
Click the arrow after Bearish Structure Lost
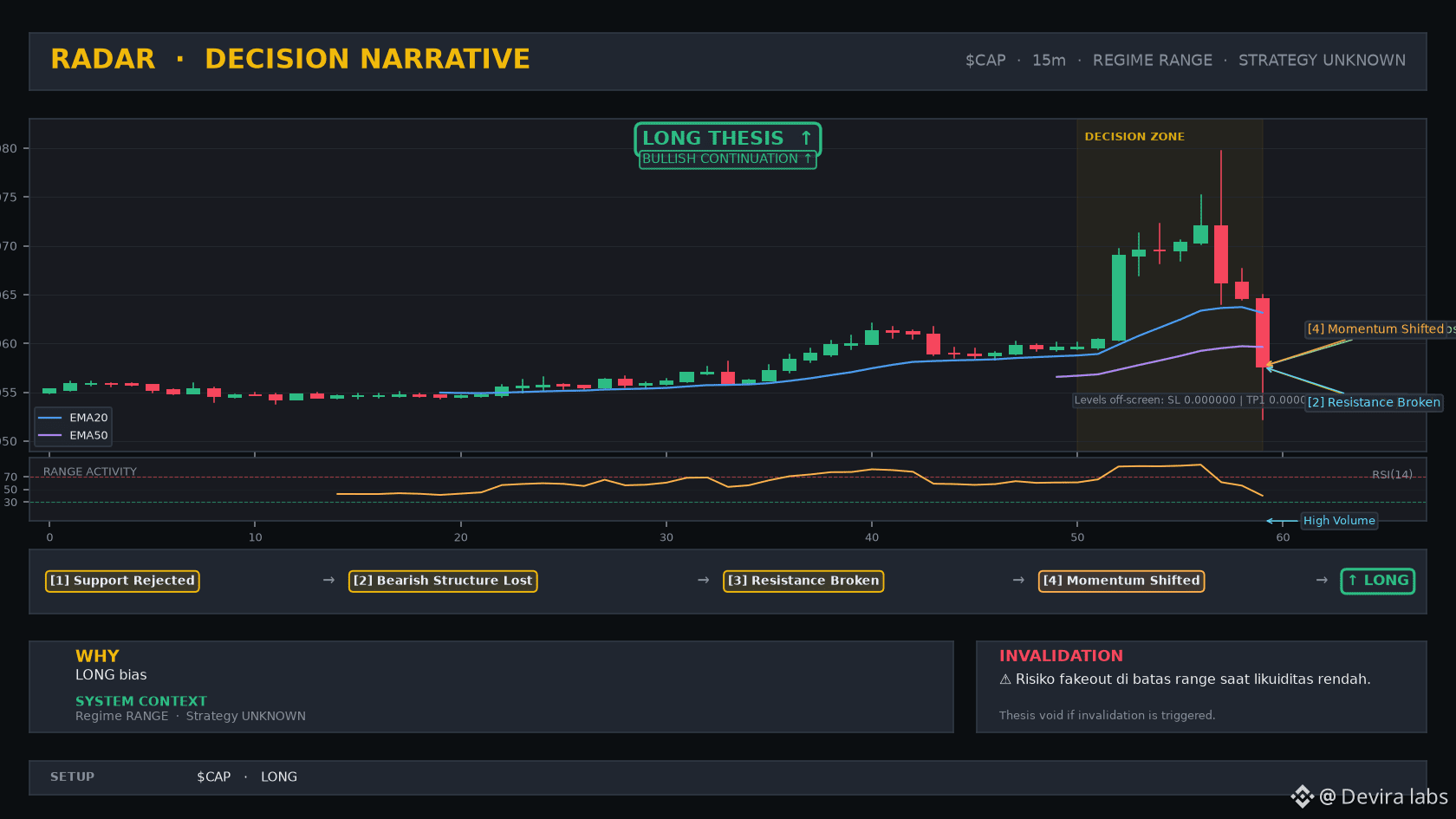click(x=704, y=580)
